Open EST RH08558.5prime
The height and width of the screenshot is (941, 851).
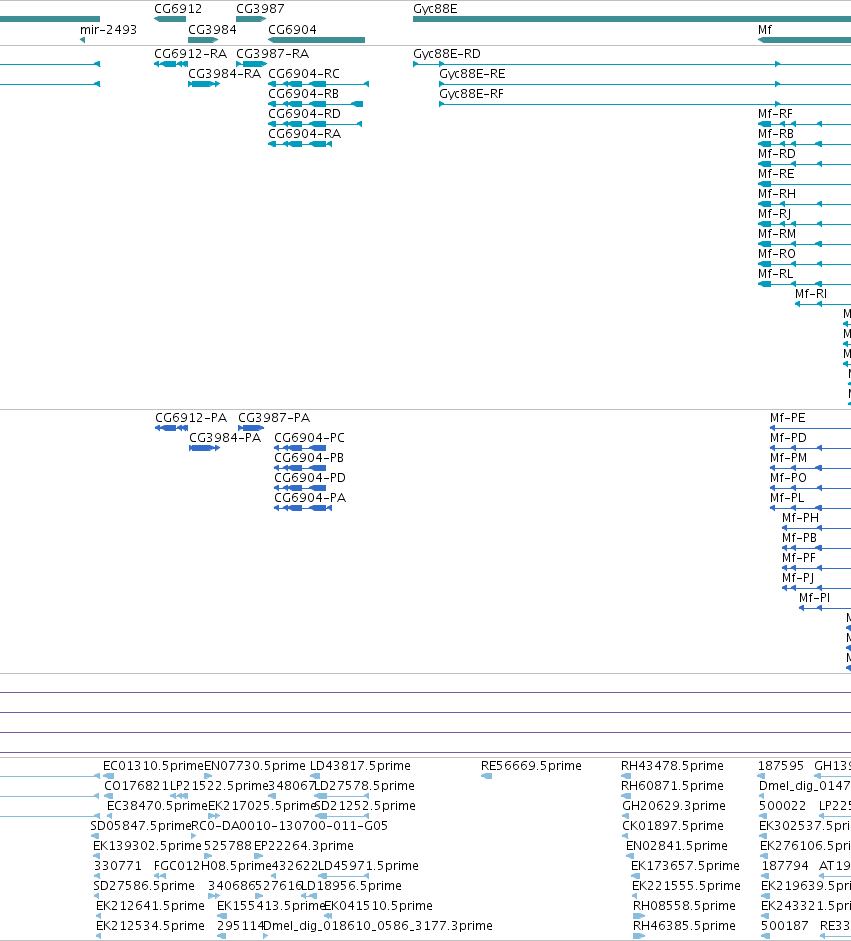pos(684,906)
